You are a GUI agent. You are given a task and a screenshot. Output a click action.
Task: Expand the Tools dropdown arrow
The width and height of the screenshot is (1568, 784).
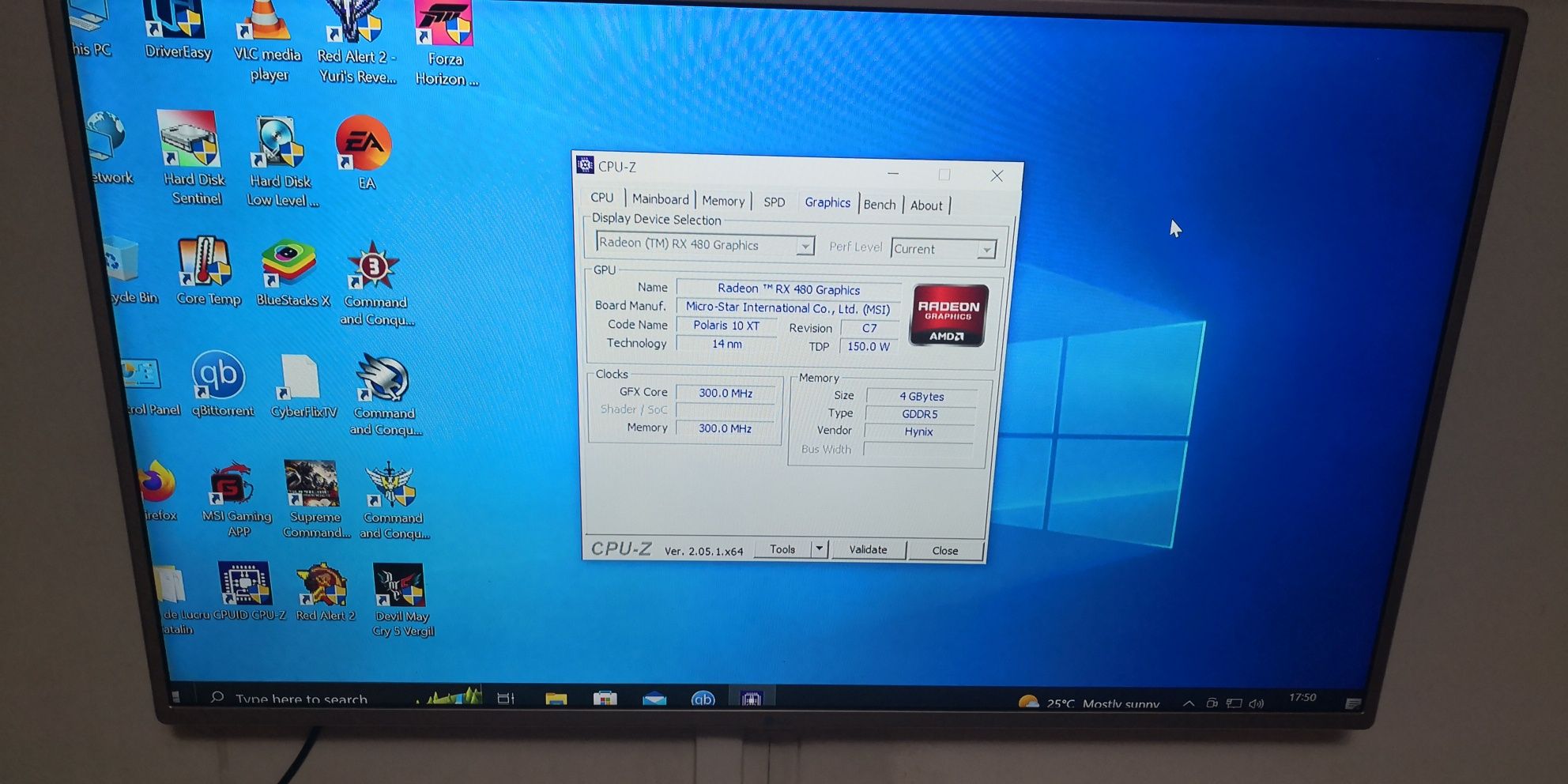click(x=819, y=548)
